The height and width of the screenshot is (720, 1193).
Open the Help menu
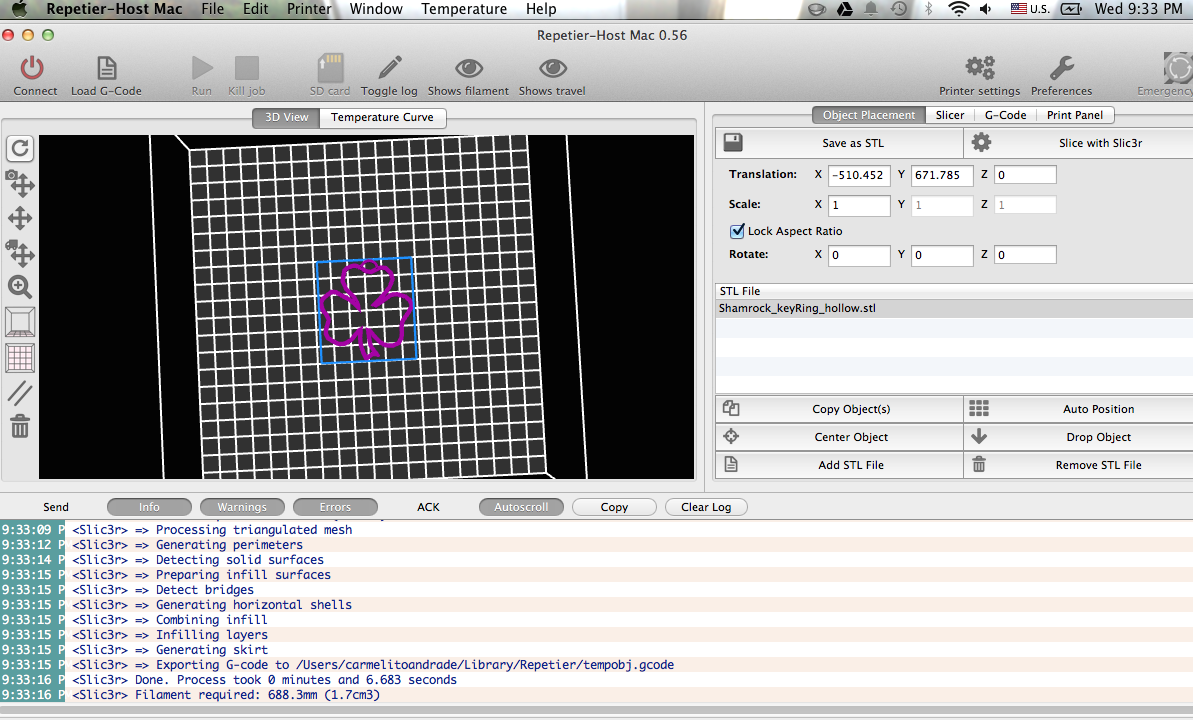point(541,9)
